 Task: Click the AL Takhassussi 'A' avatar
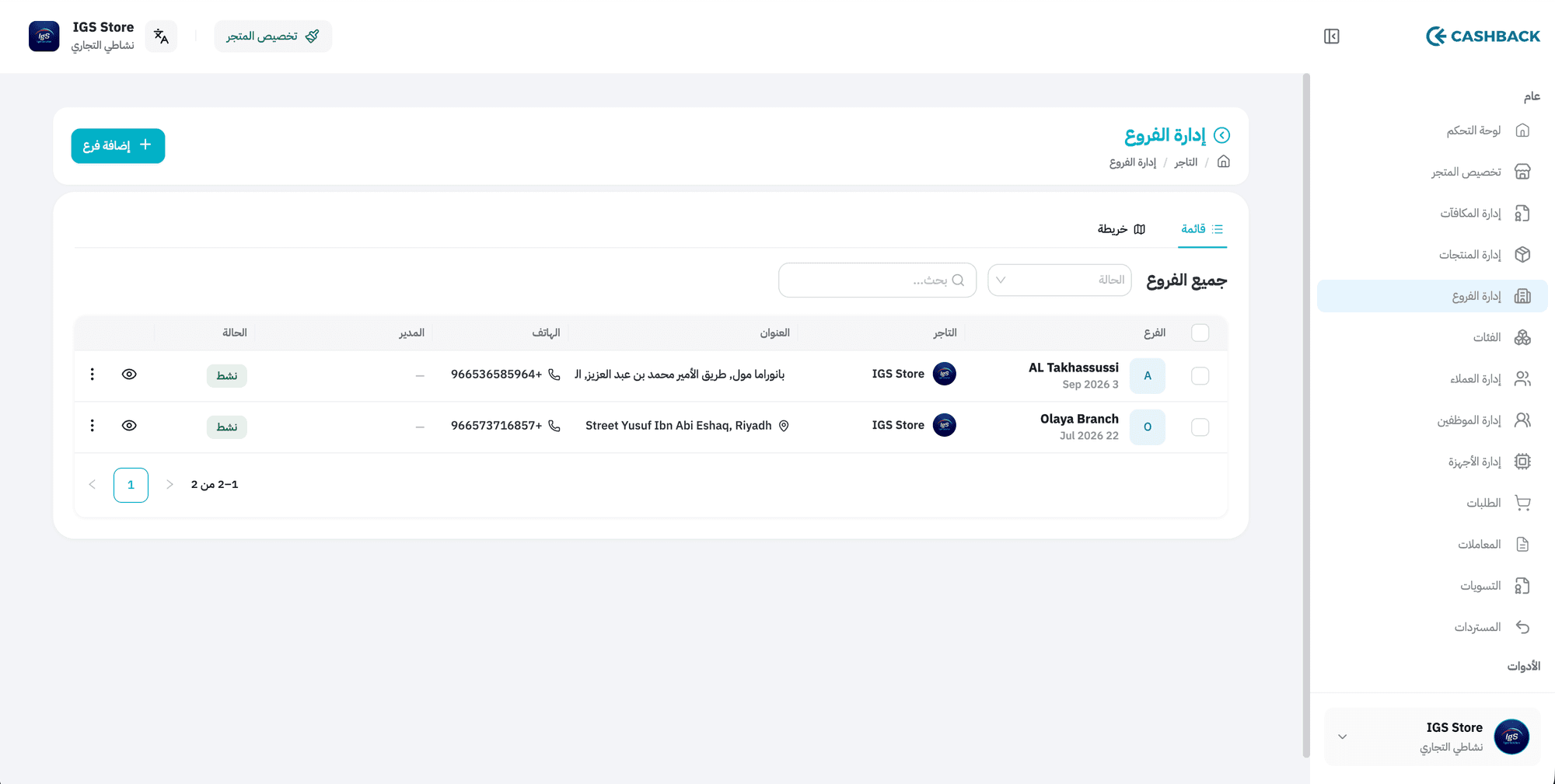(x=1148, y=376)
